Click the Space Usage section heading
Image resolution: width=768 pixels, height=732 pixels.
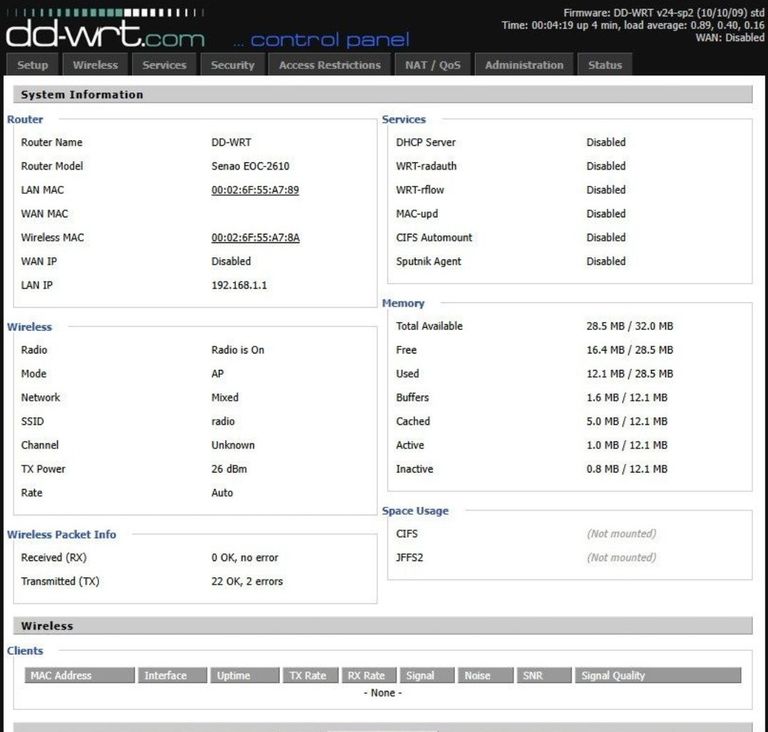click(415, 511)
